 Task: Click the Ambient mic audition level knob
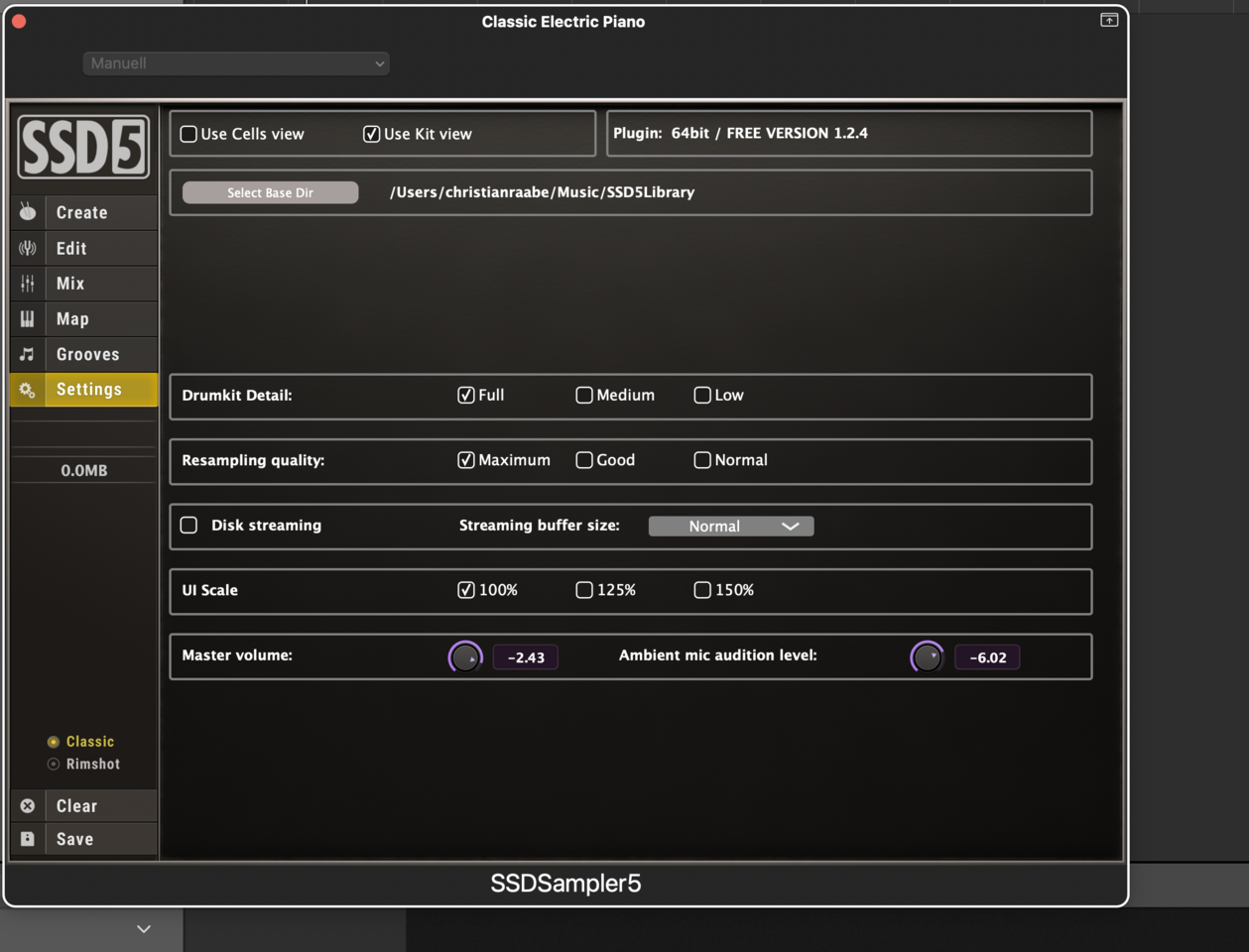click(x=927, y=656)
